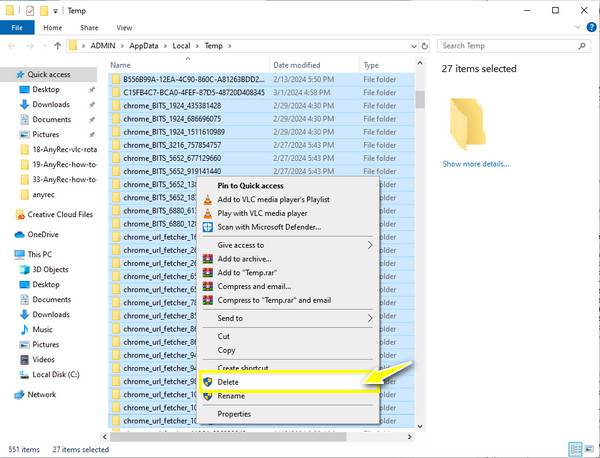Open the View ribbon tab
This screenshot has height=458, width=600.
click(x=124, y=28)
